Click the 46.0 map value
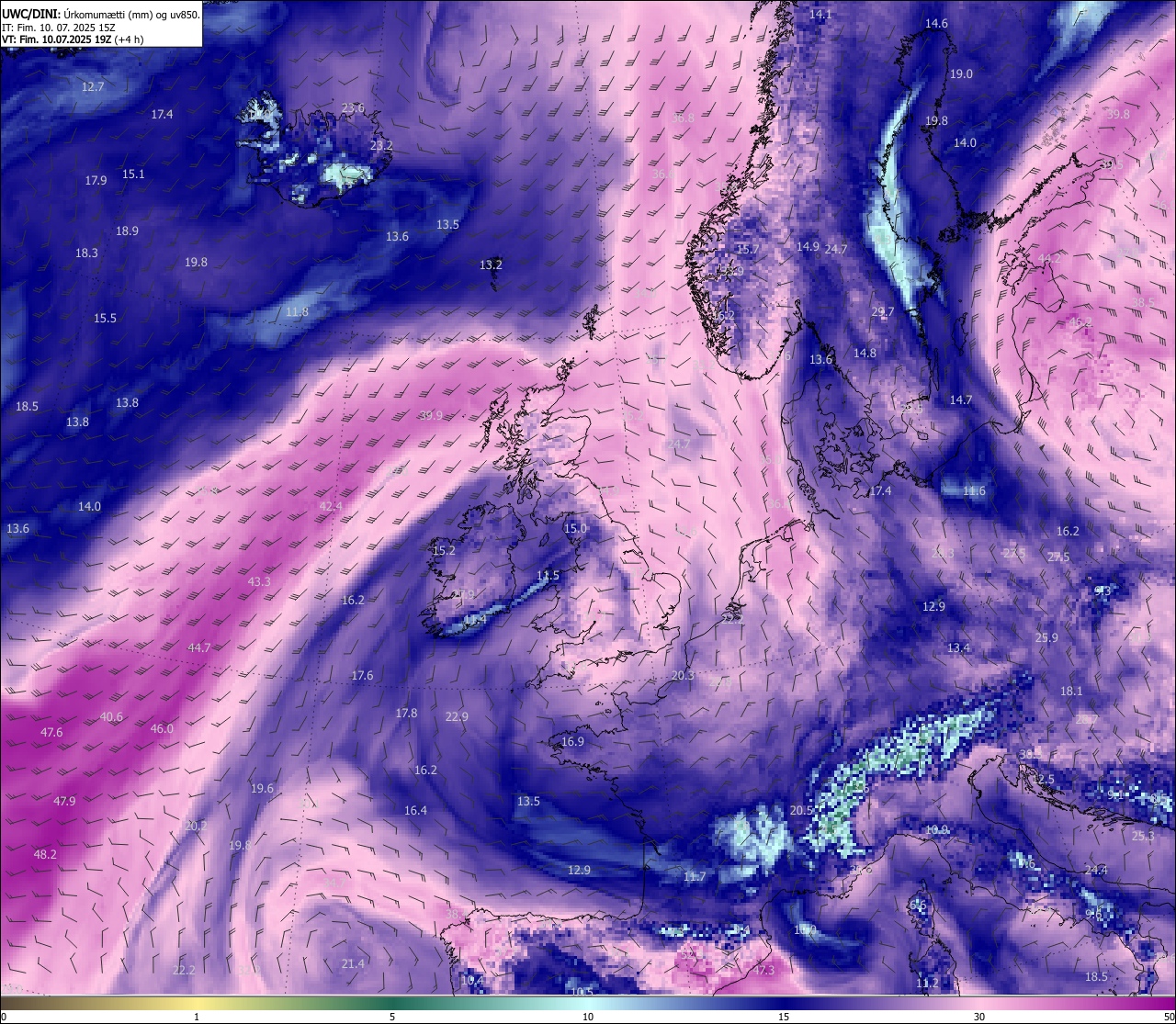The width and height of the screenshot is (1176, 1024). pos(162,729)
